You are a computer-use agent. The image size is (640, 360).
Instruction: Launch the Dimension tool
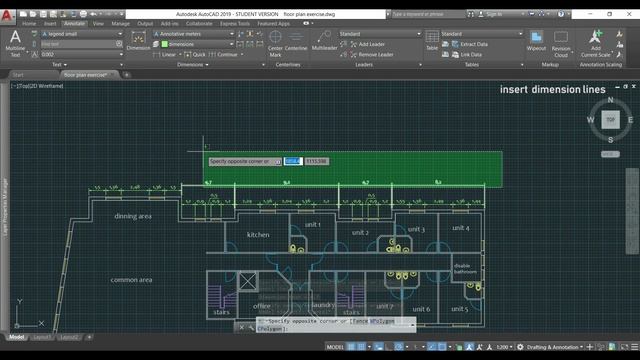click(x=138, y=41)
